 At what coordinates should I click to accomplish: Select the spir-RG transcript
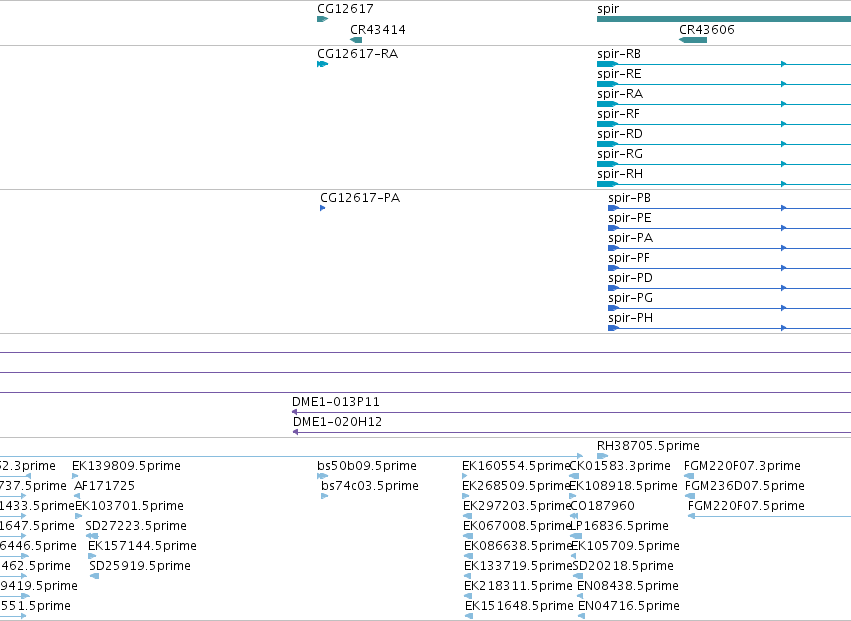pyautogui.click(x=724, y=164)
